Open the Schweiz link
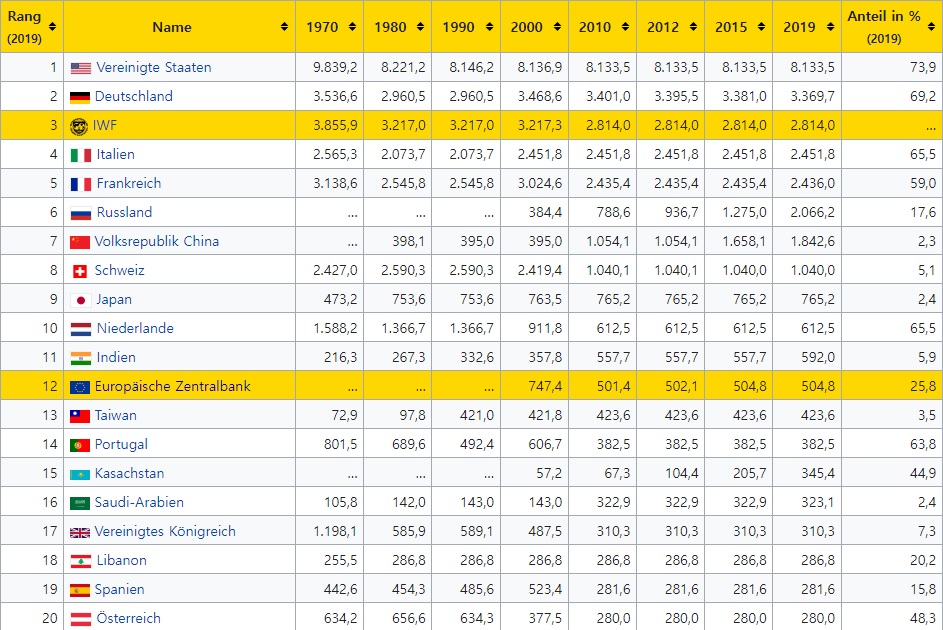Viewport: 943px width, 630px height. [x=120, y=270]
